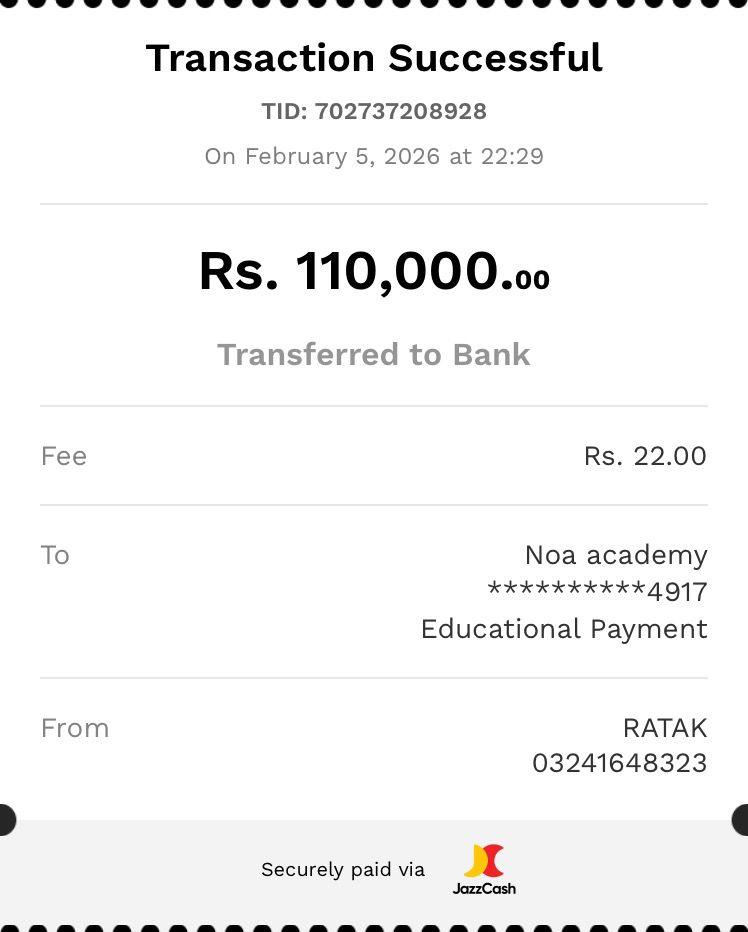This screenshot has height=932, width=748.
Task: Click the small .00 decimal of amount
Action: pos(531,280)
